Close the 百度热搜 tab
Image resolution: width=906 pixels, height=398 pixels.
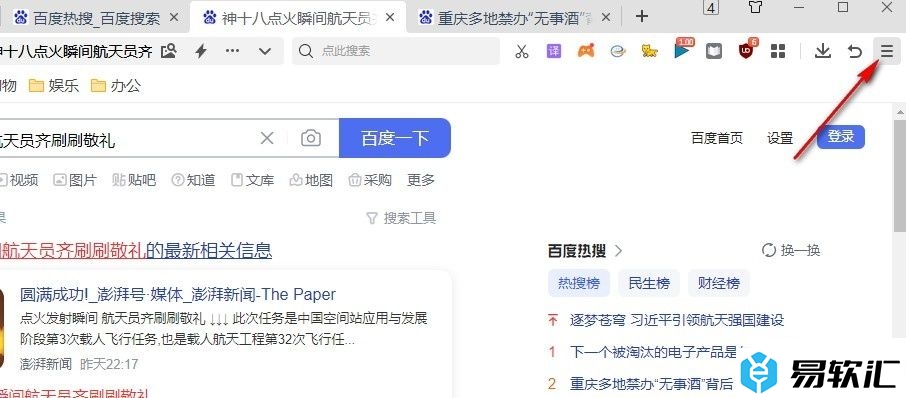[x=173, y=18]
